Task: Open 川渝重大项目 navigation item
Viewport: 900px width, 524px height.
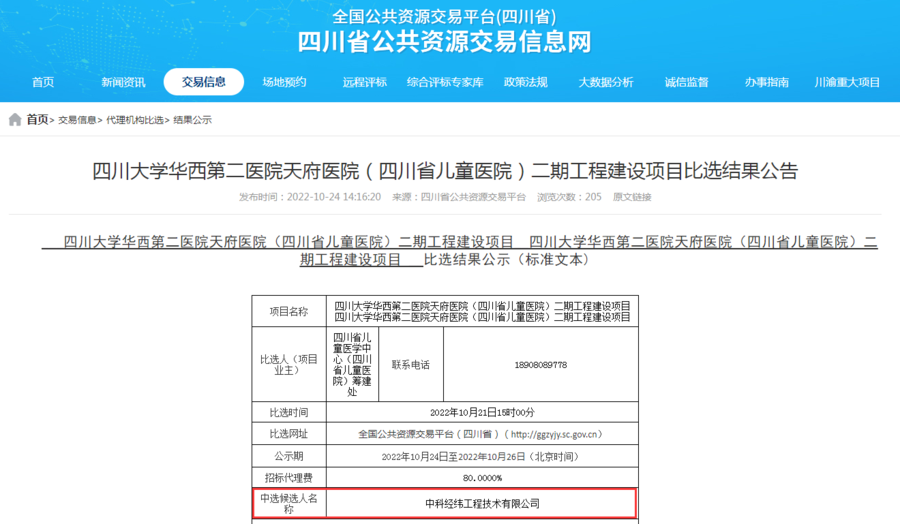Action: (847, 82)
